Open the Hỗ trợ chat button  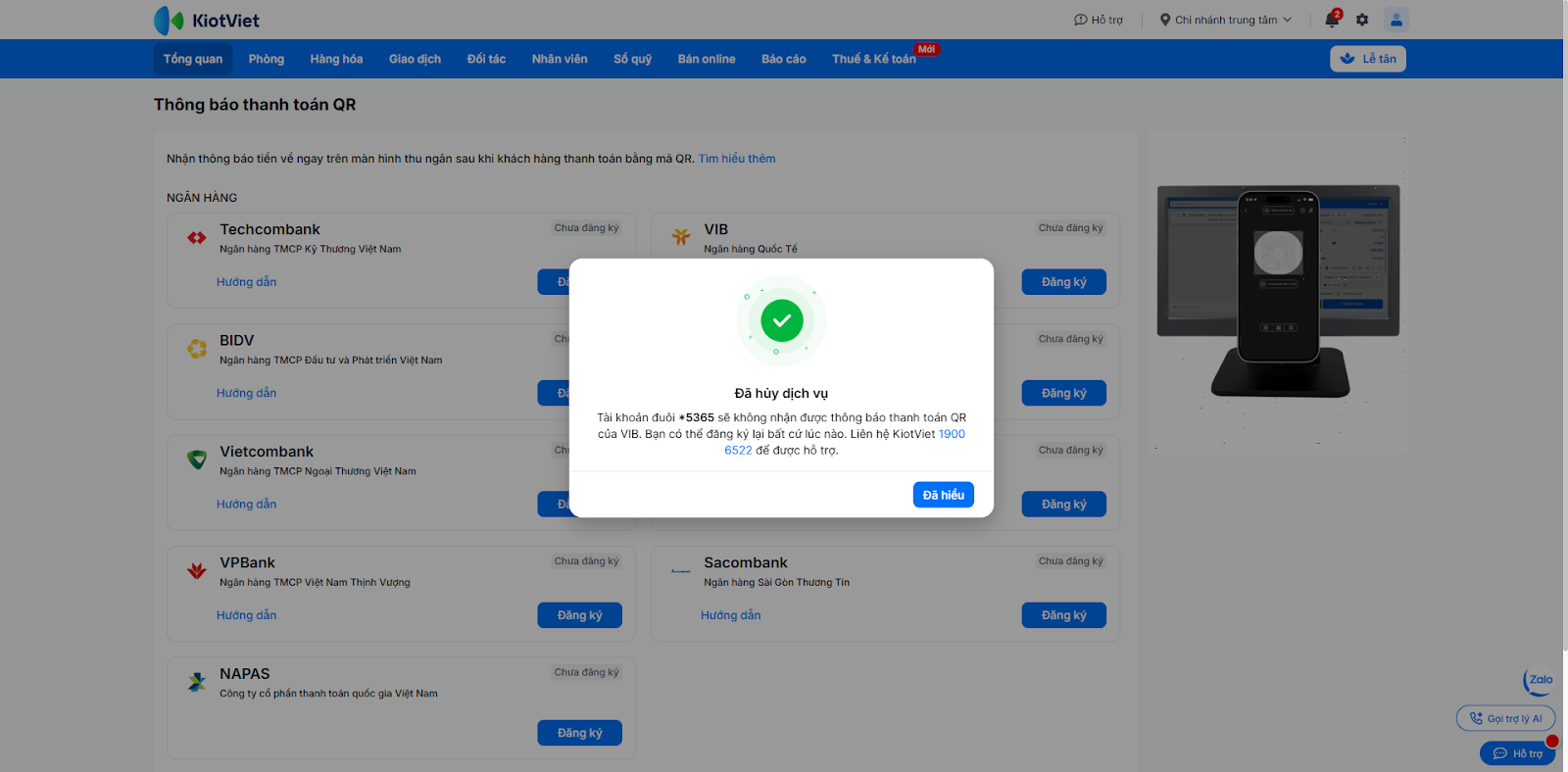click(1518, 753)
